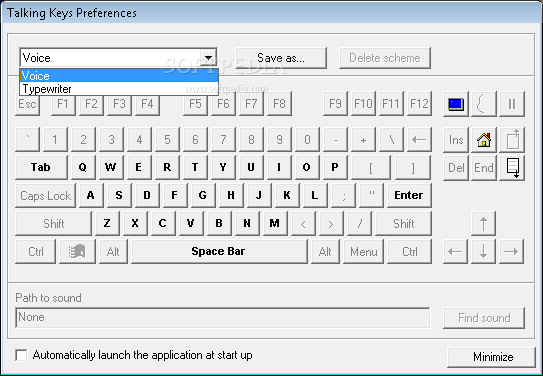
Task: Click the right bracket key
Action: pos(413,168)
